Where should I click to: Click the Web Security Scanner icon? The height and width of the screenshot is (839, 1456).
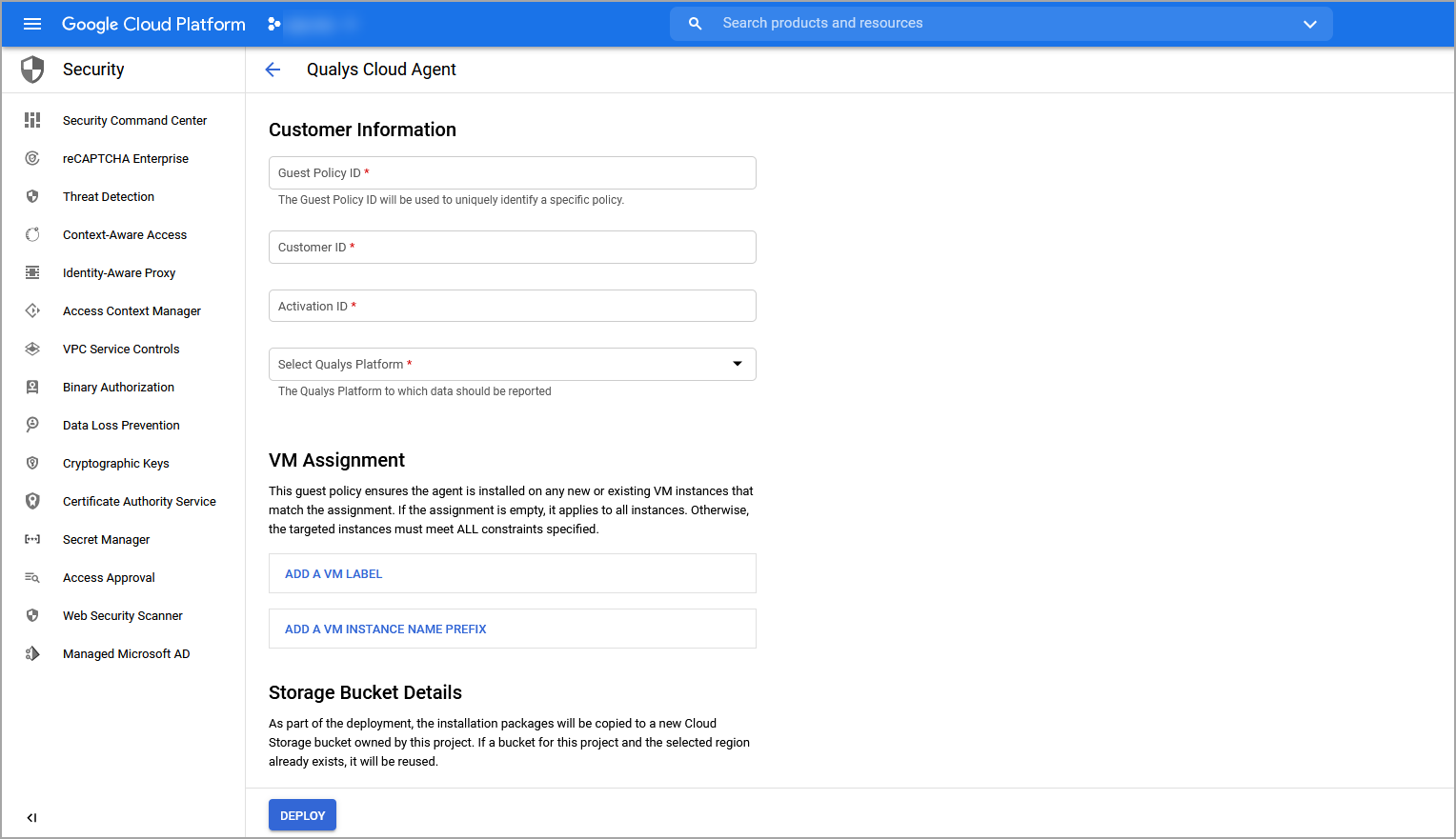coord(32,615)
